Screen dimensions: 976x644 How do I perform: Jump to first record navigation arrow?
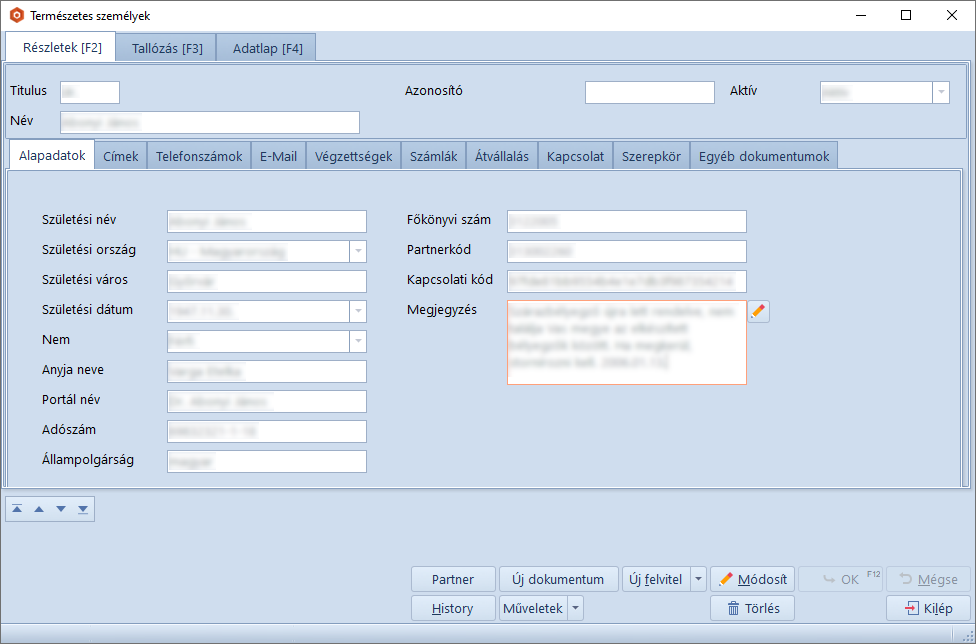tap(17, 509)
